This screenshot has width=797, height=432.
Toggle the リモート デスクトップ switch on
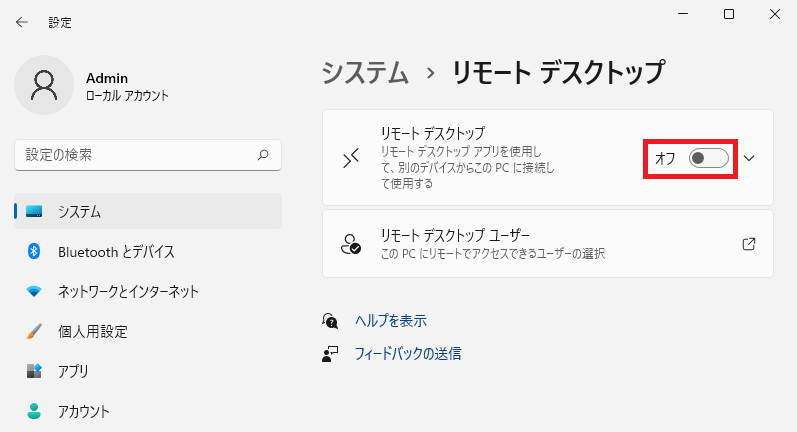click(x=709, y=158)
